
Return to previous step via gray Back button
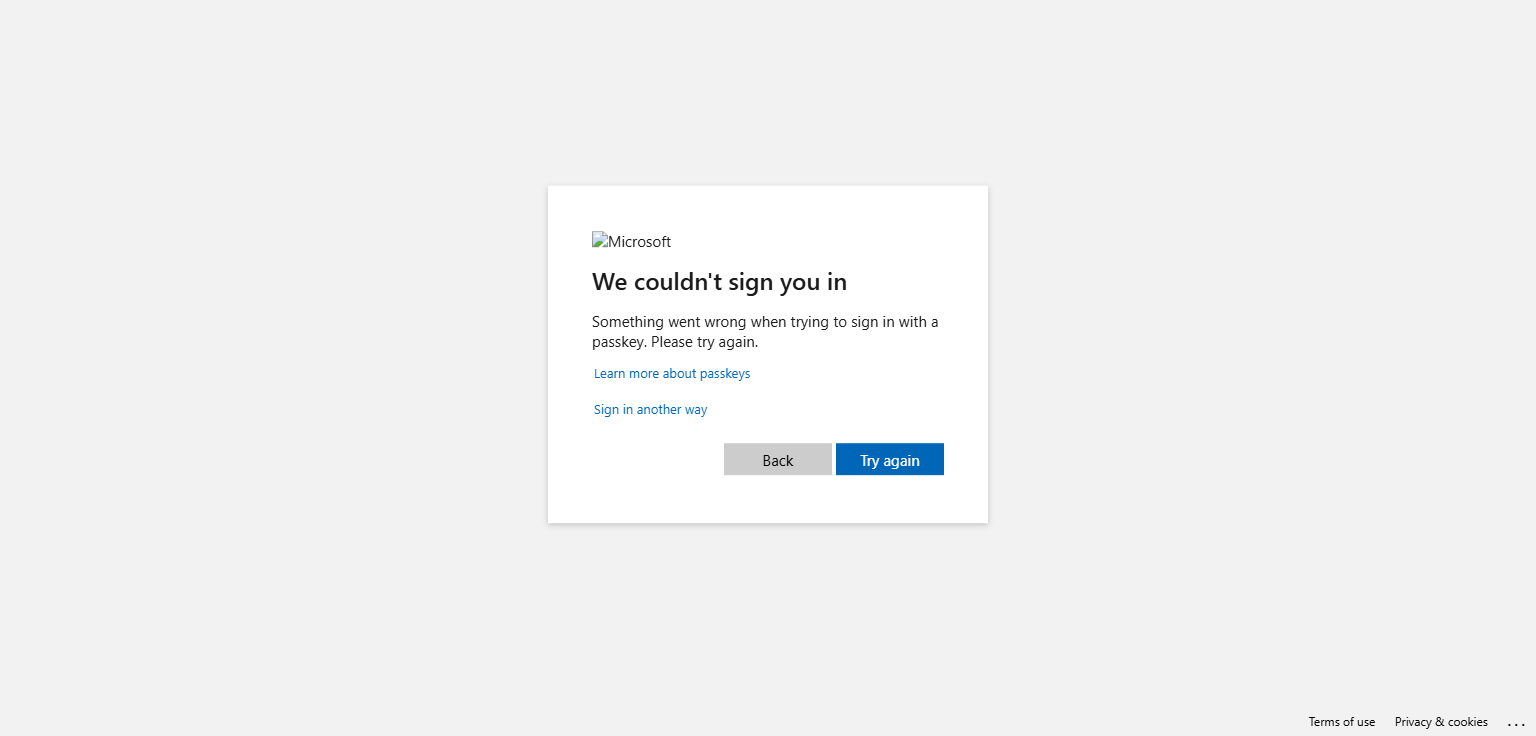[x=778, y=459]
